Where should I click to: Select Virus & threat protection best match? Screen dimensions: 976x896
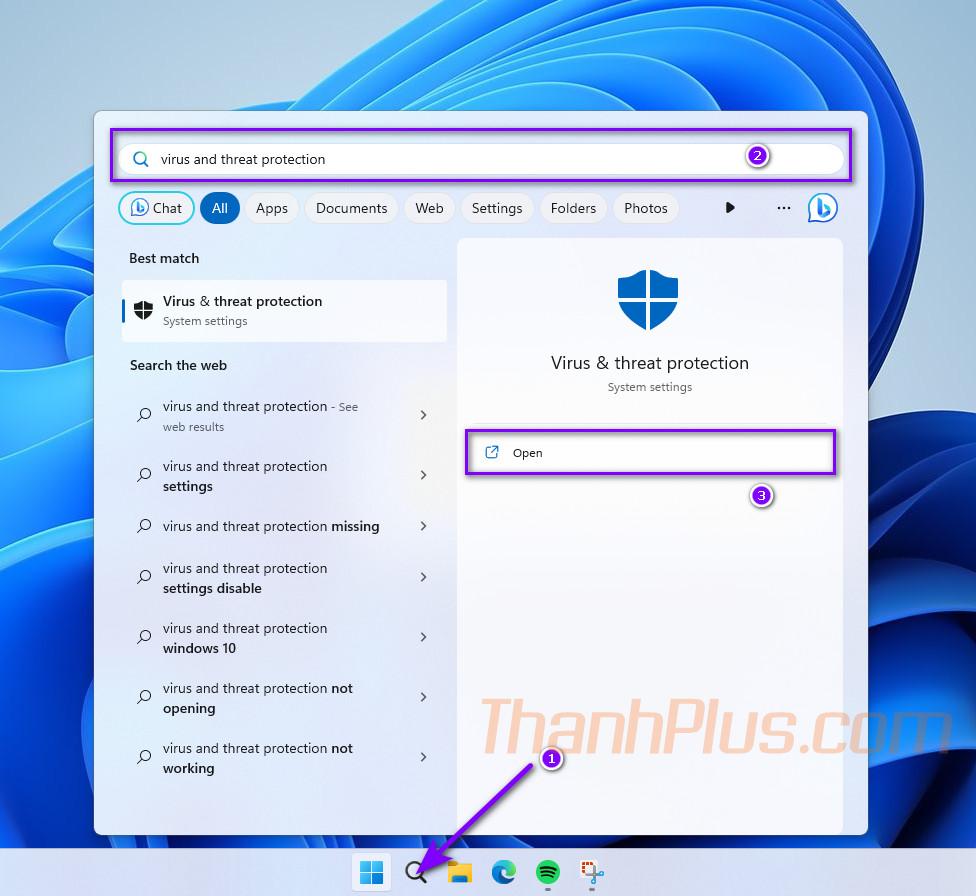click(285, 310)
